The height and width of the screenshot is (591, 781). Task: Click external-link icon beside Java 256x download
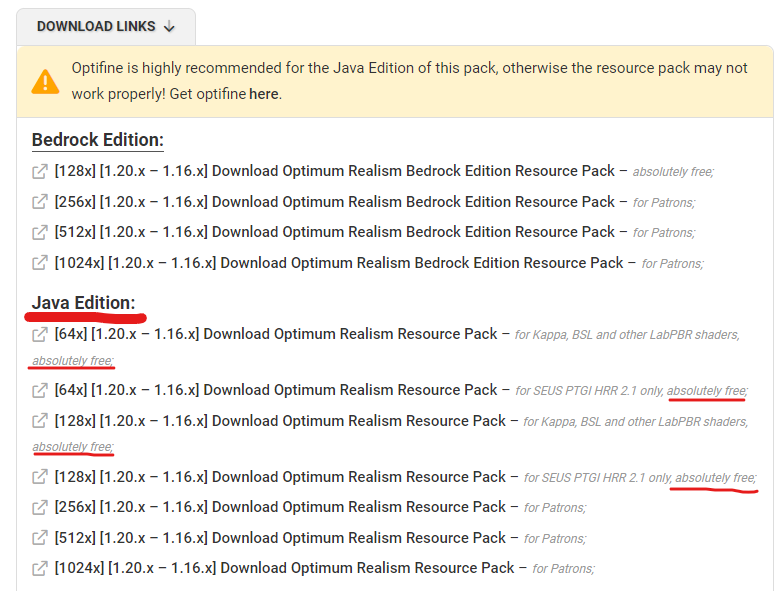pos(40,507)
